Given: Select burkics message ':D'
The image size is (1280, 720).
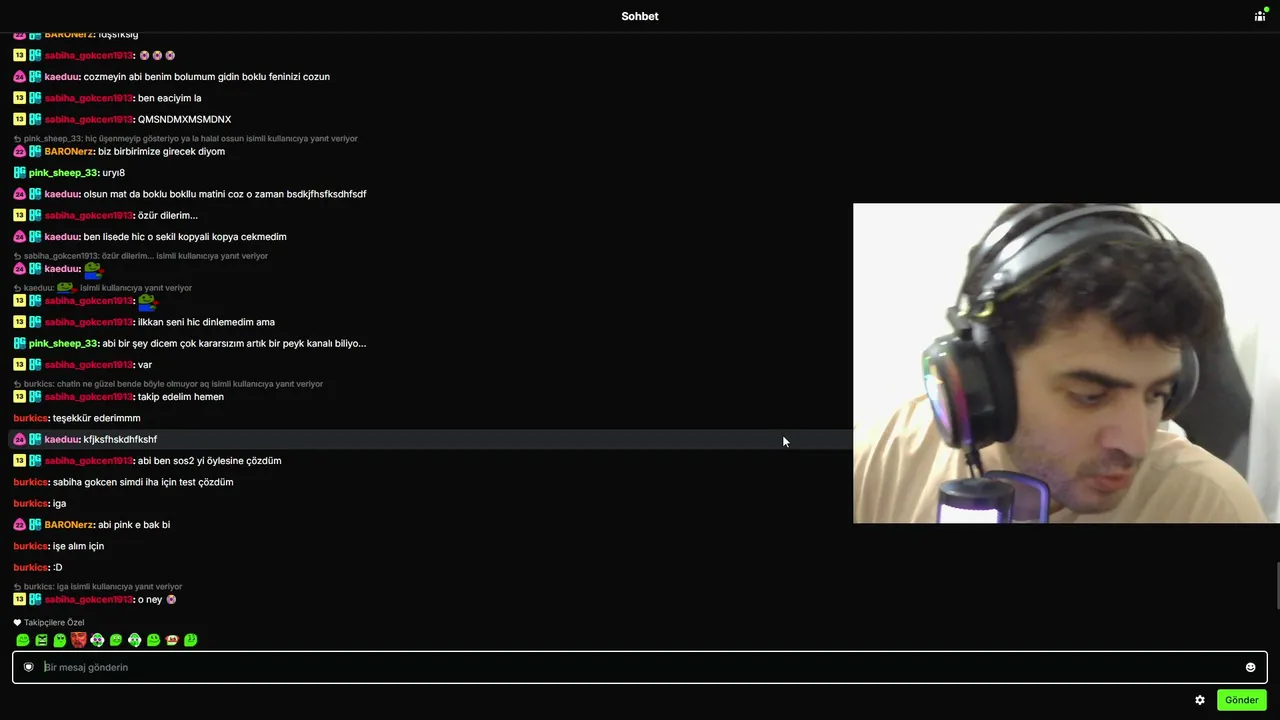Looking at the screenshot, I should tap(57, 568).
